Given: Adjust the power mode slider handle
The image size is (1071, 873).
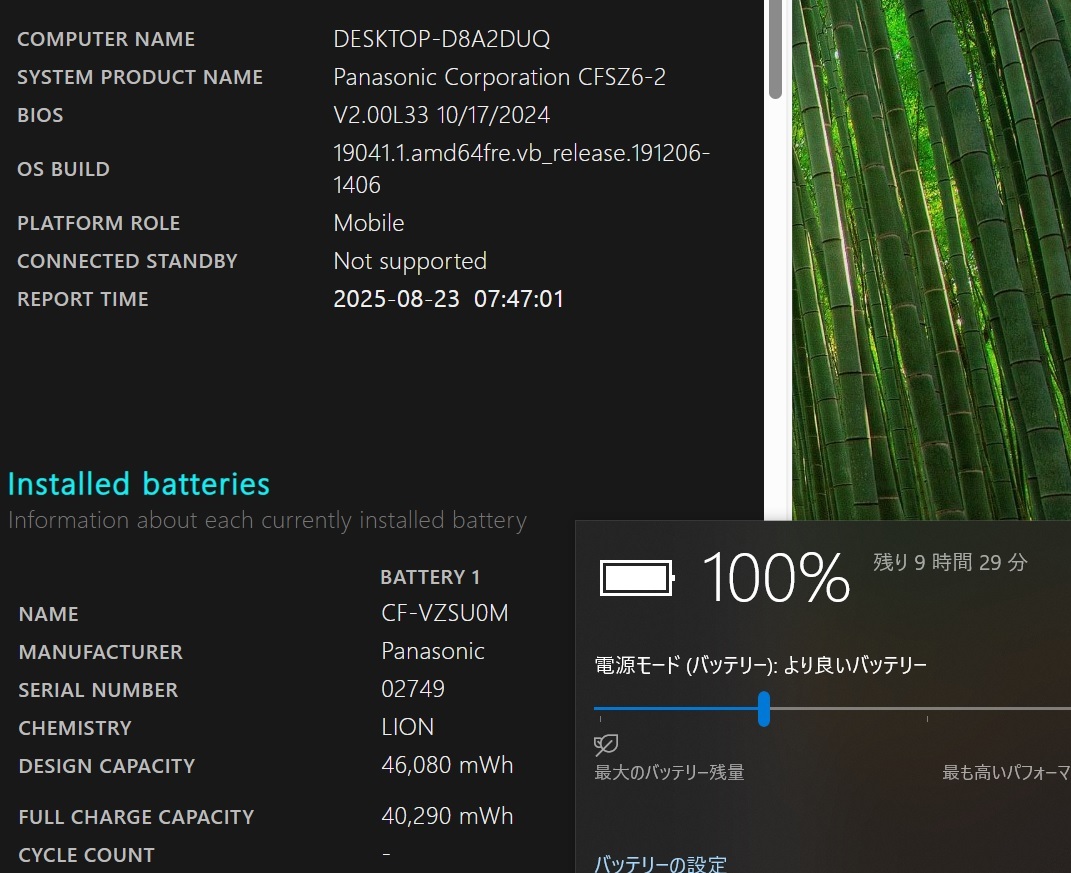Looking at the screenshot, I should click(764, 708).
